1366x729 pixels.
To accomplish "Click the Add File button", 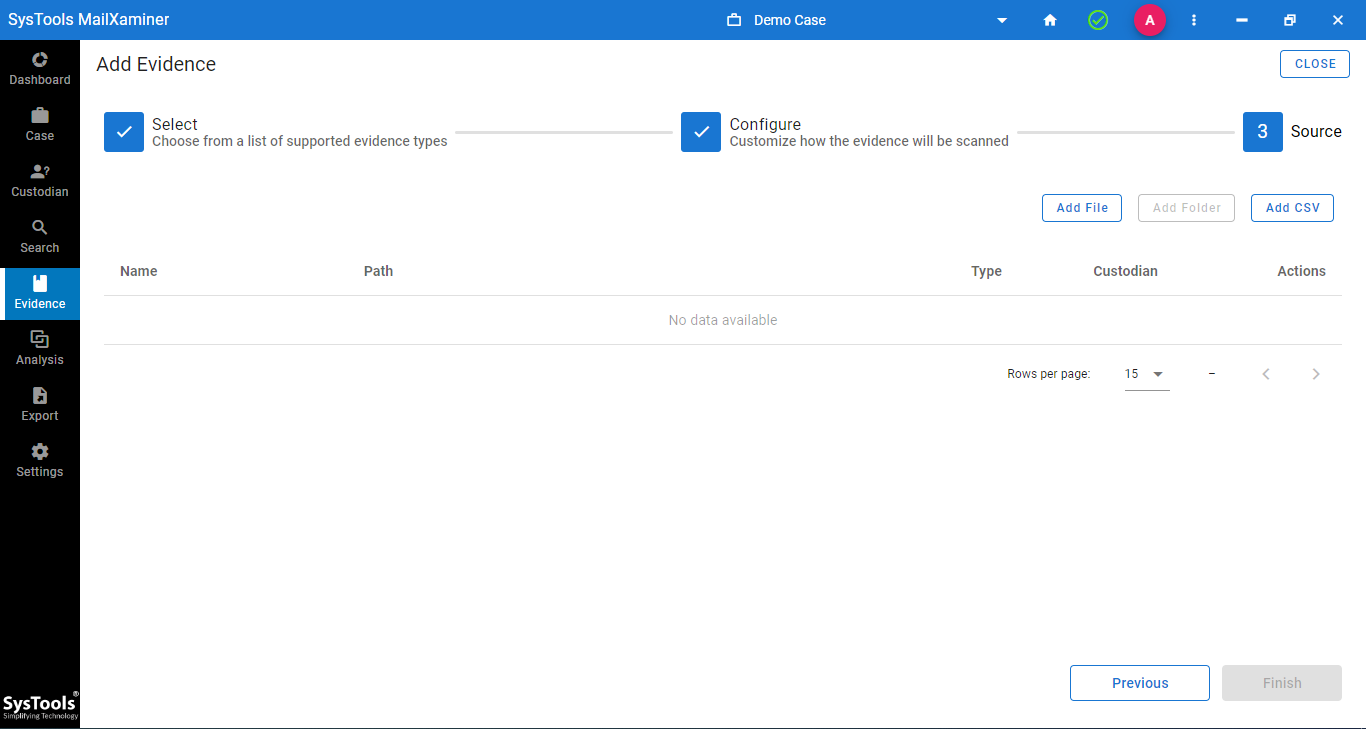I will 1082,208.
